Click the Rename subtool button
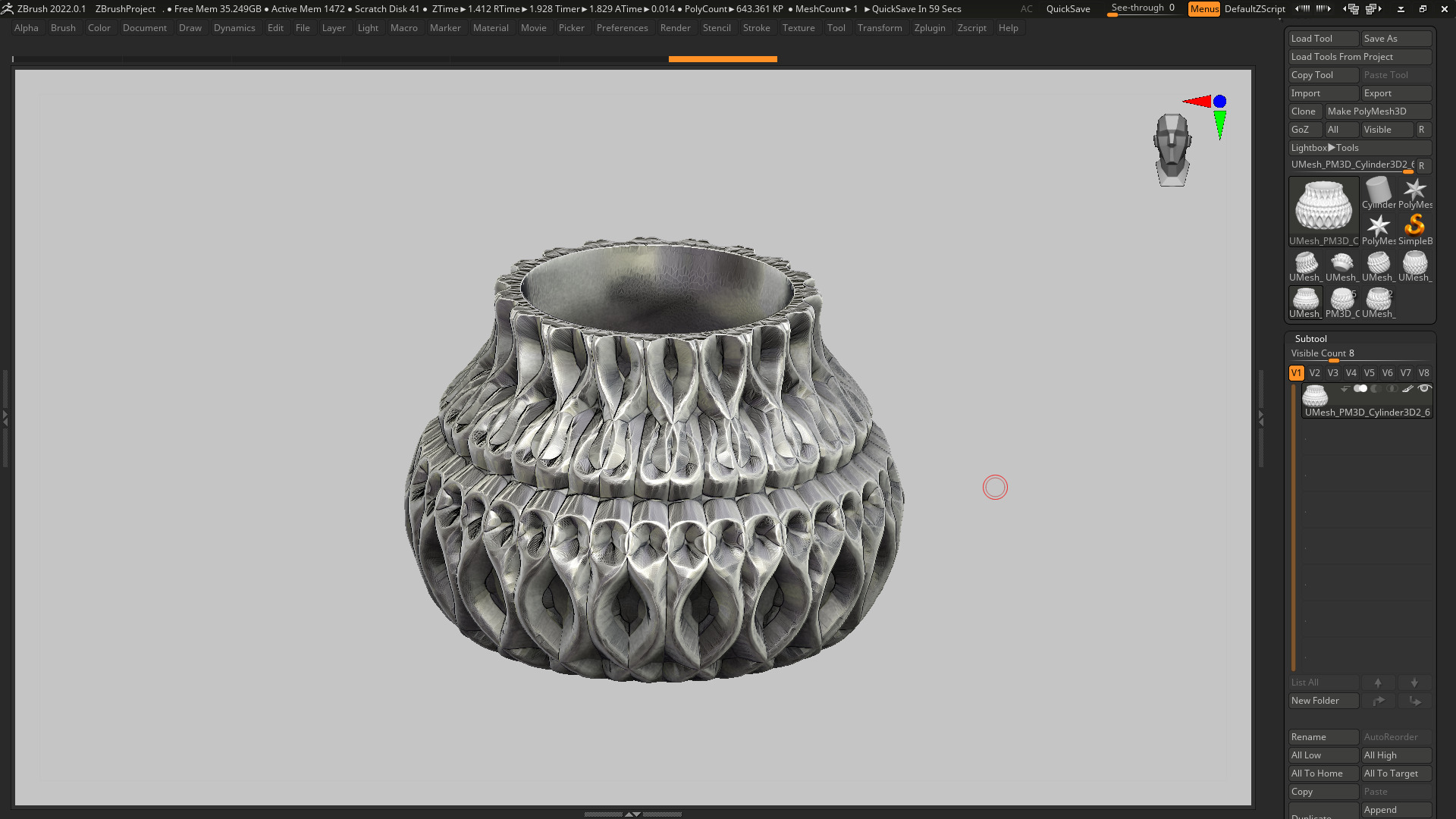 1323,737
